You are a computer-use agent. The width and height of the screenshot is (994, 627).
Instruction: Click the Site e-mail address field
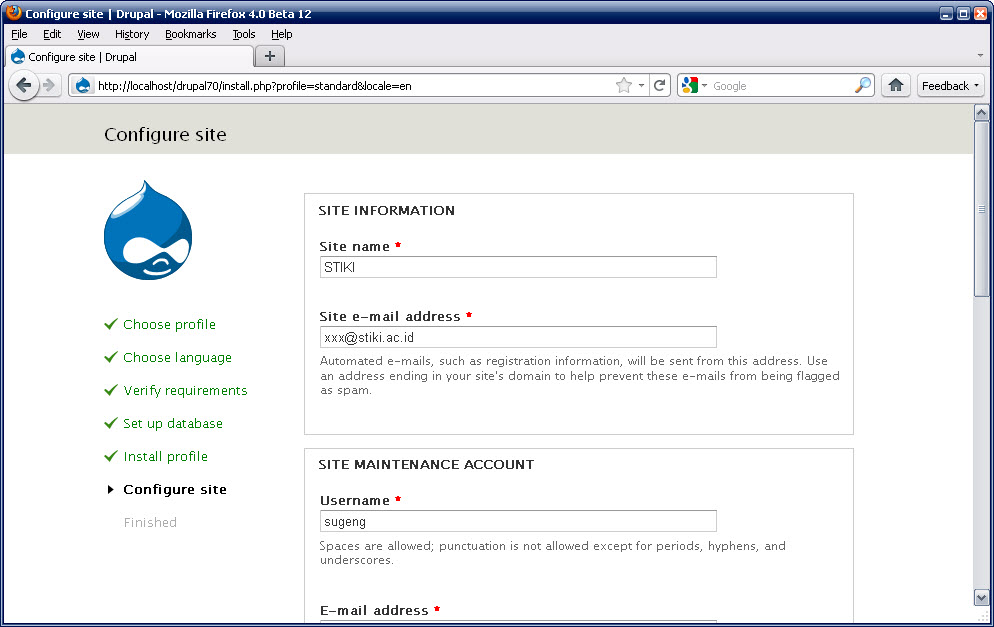point(518,337)
